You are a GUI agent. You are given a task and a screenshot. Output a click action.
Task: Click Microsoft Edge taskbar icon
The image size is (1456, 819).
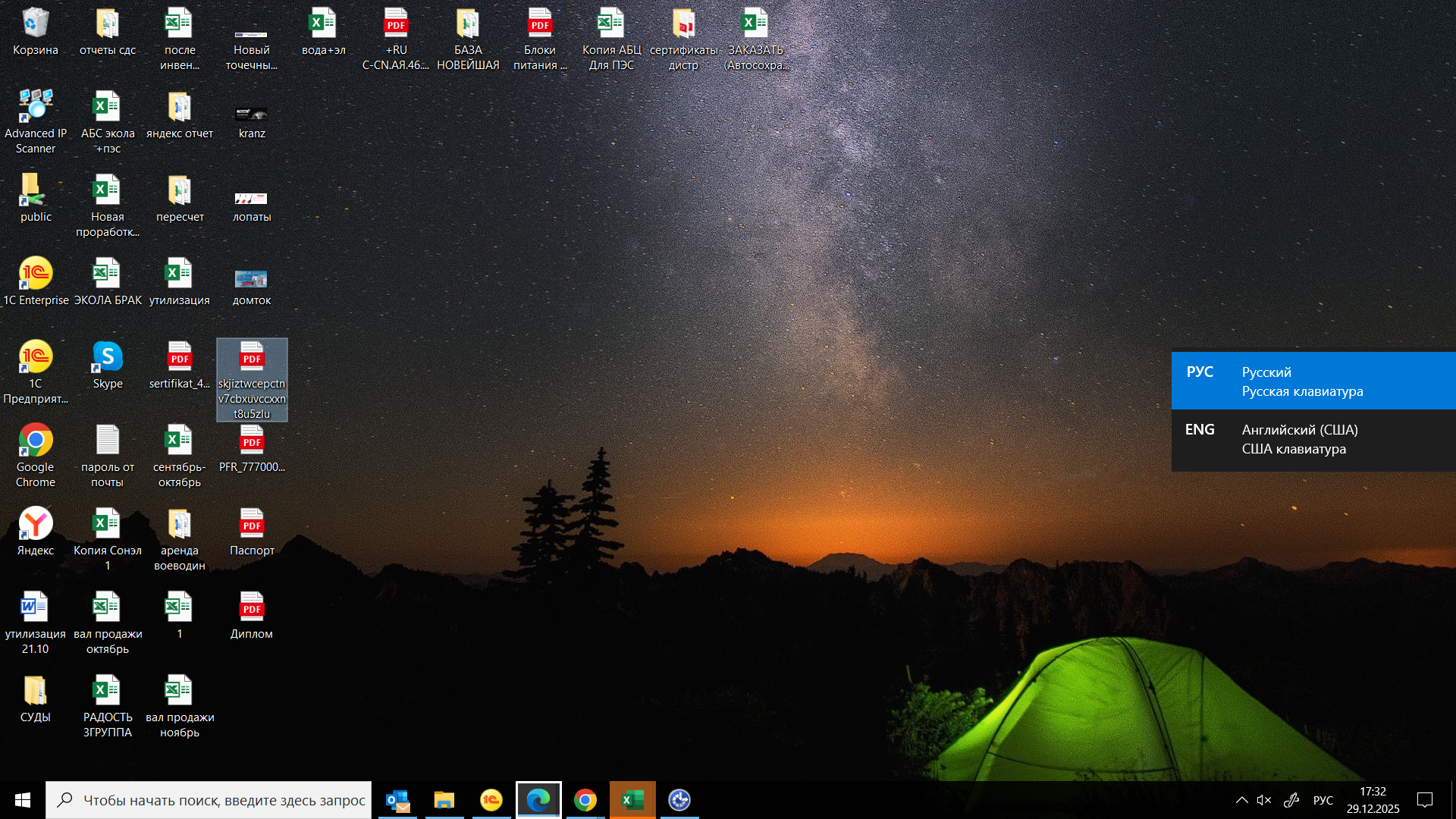point(538,800)
